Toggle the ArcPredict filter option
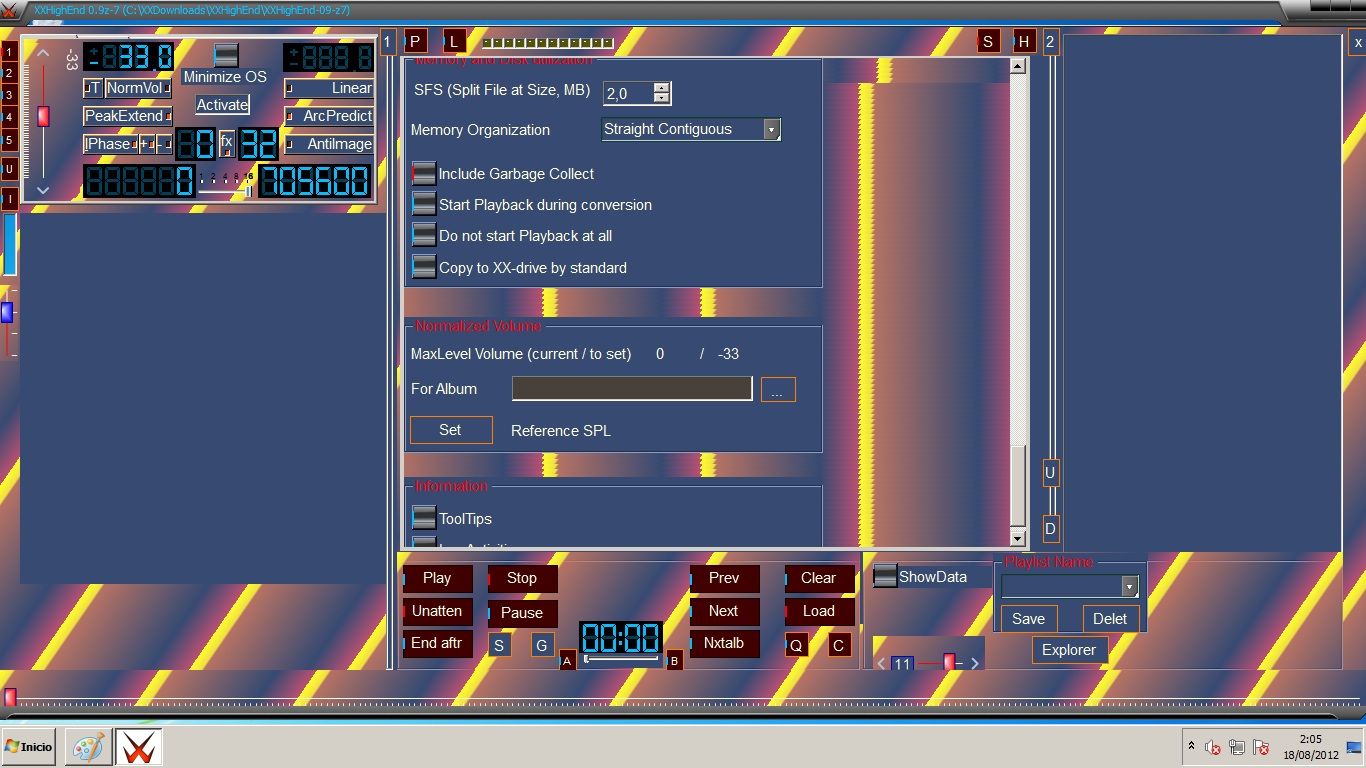Screen dimensions: 1366x768 329,116
